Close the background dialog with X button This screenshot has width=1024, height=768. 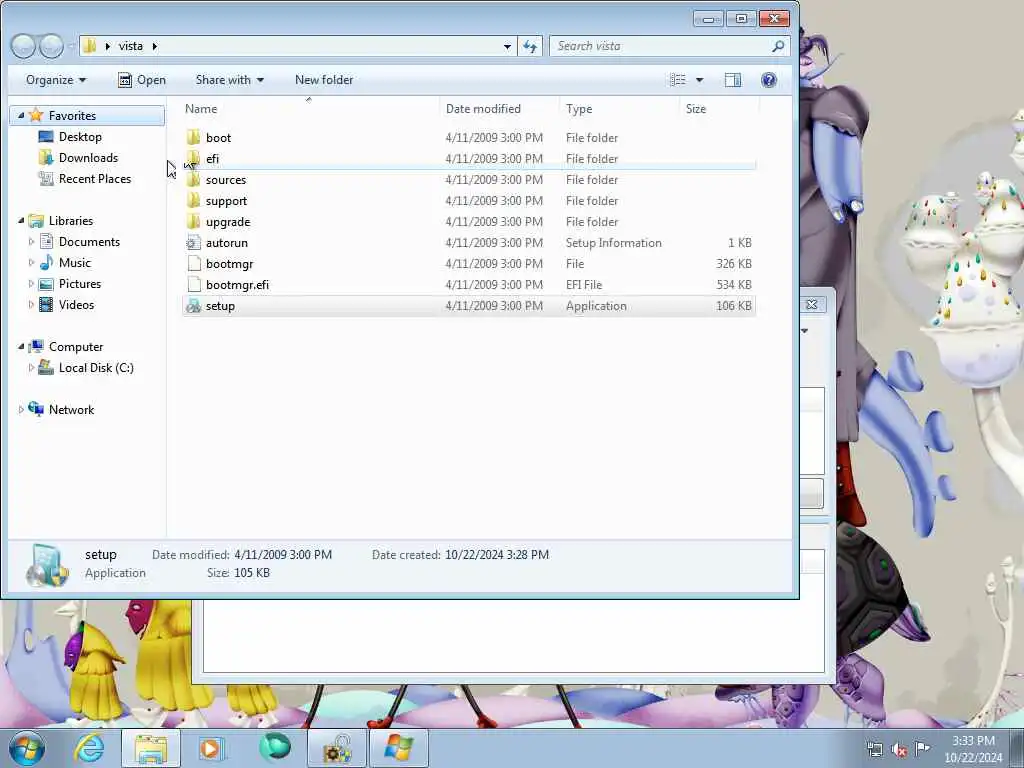click(x=812, y=304)
